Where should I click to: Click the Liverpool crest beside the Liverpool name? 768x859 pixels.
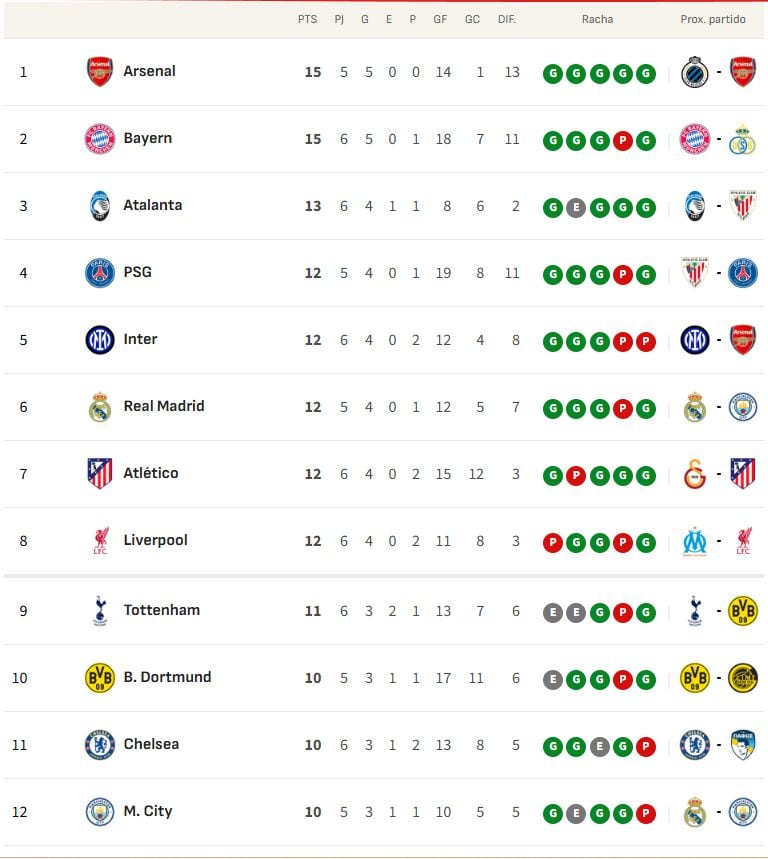pyautogui.click(x=100, y=541)
